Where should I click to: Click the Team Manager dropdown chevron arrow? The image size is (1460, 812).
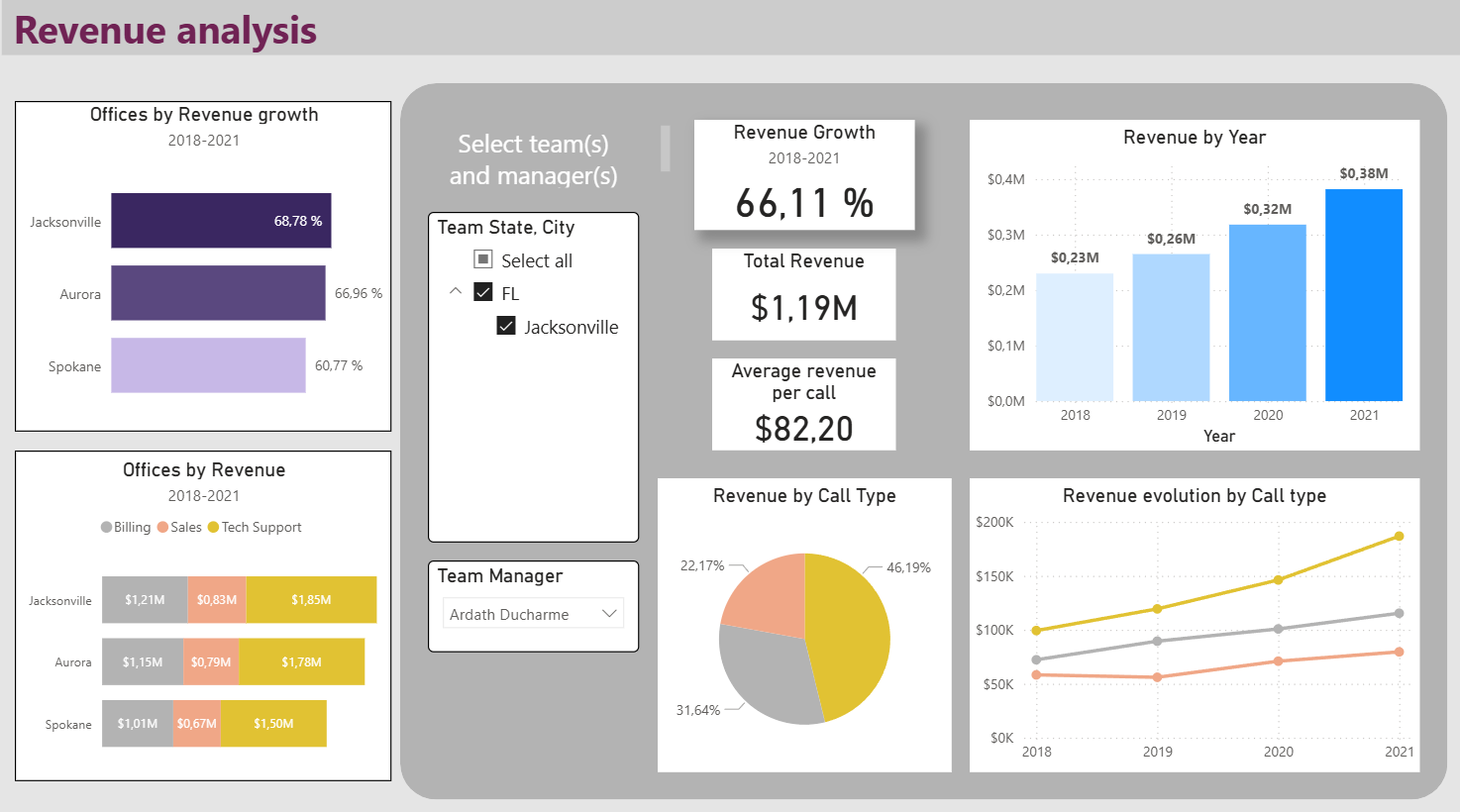tap(609, 614)
